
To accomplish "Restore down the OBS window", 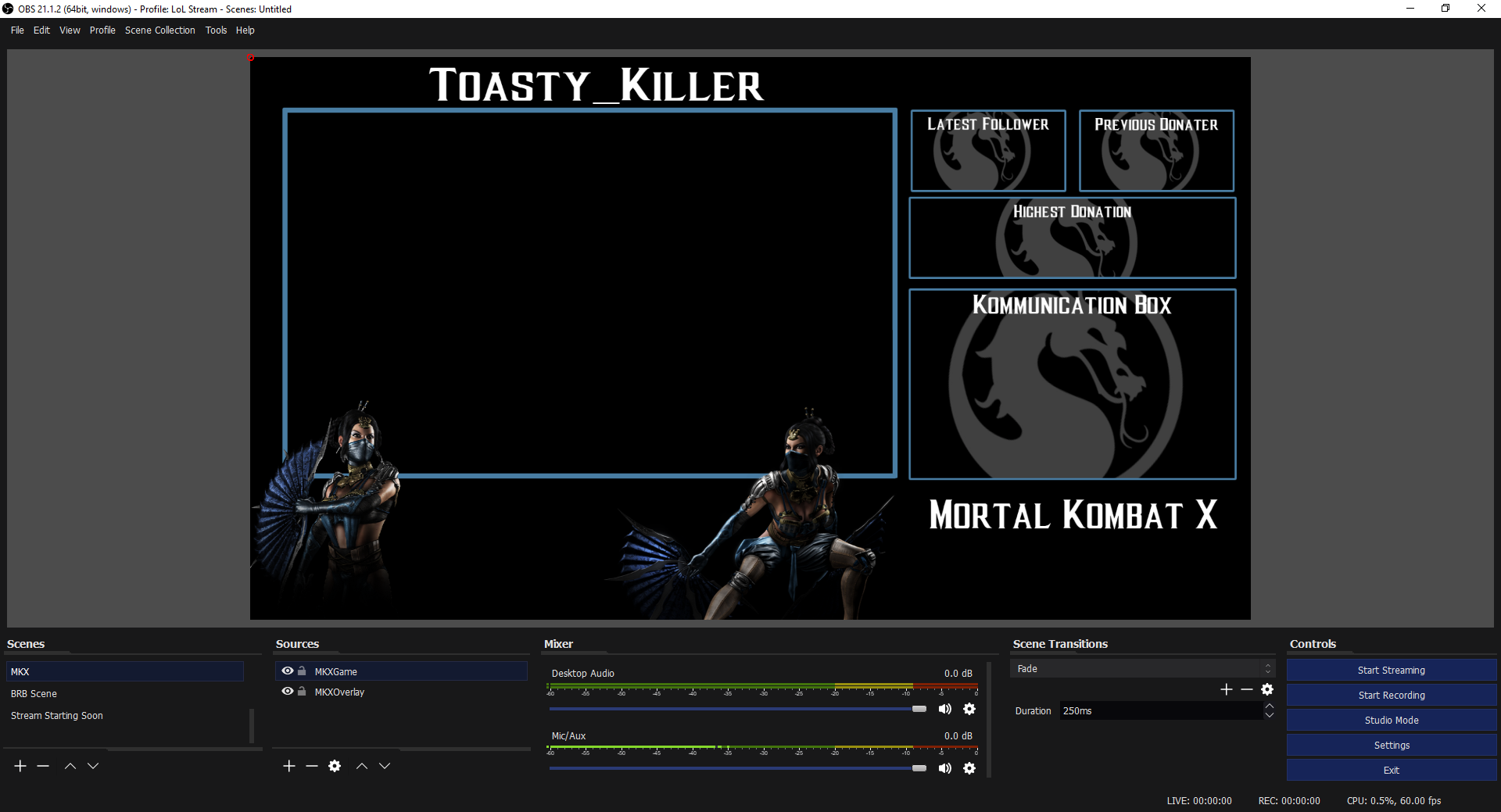I will (1445, 9).
